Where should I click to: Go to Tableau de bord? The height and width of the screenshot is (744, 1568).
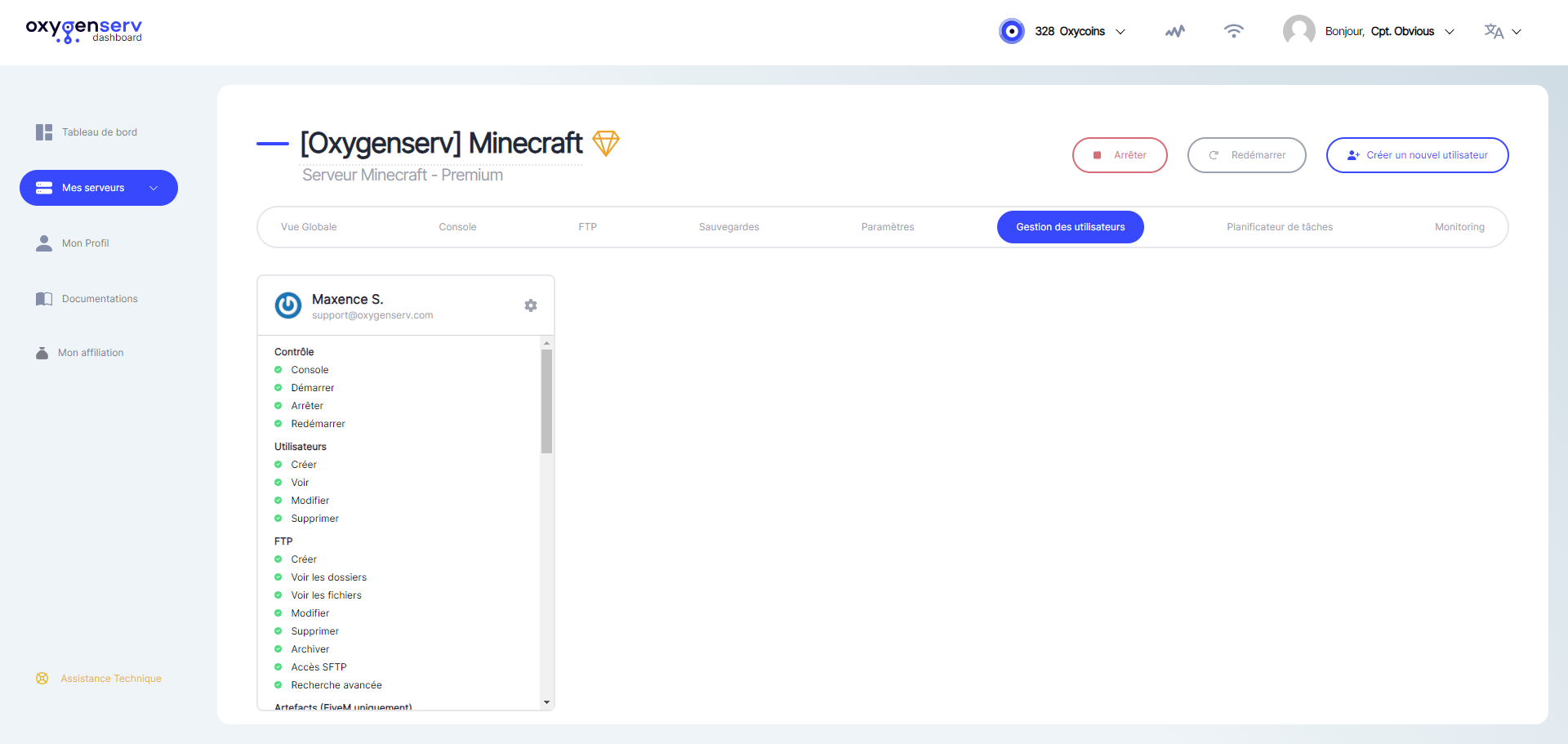pos(99,132)
